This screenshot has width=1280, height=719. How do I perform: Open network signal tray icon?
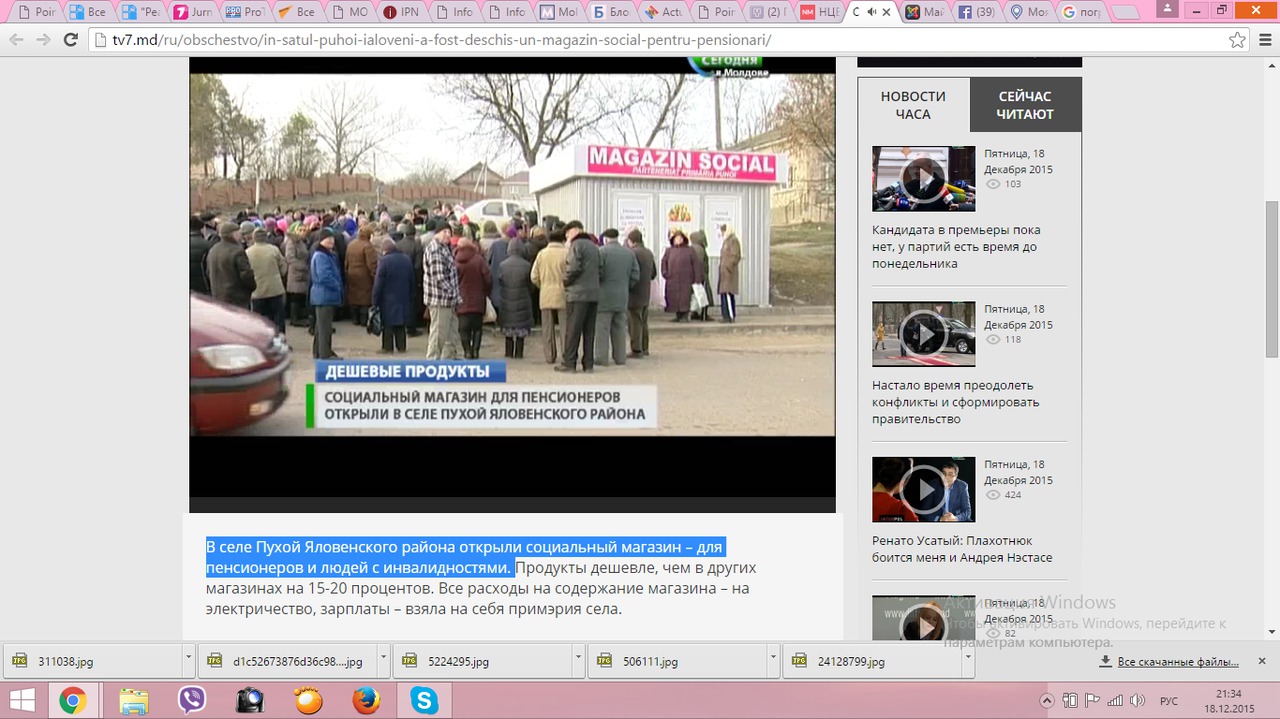click(1115, 701)
